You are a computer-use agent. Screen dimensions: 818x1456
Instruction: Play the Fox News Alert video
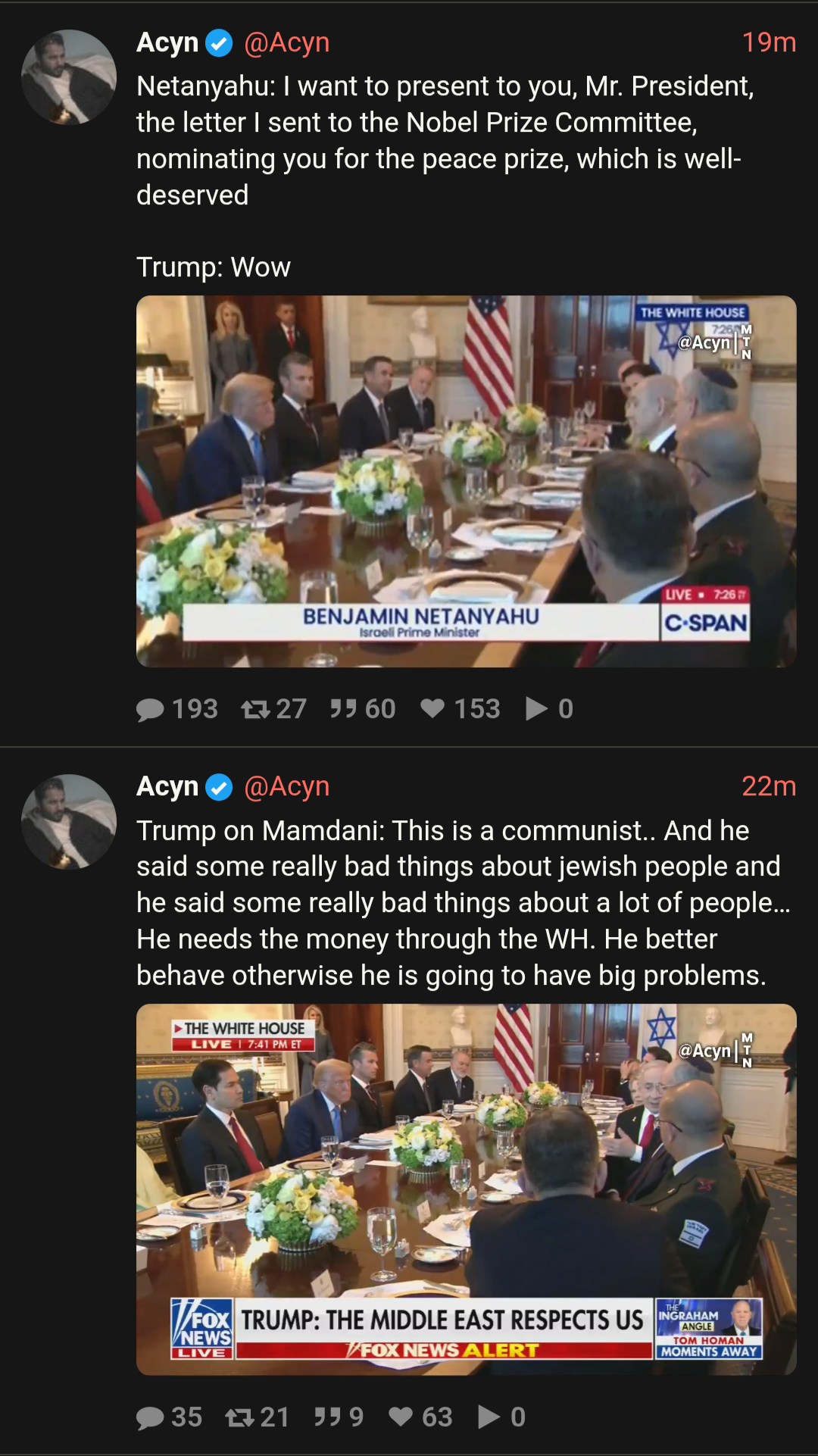[x=467, y=1189]
